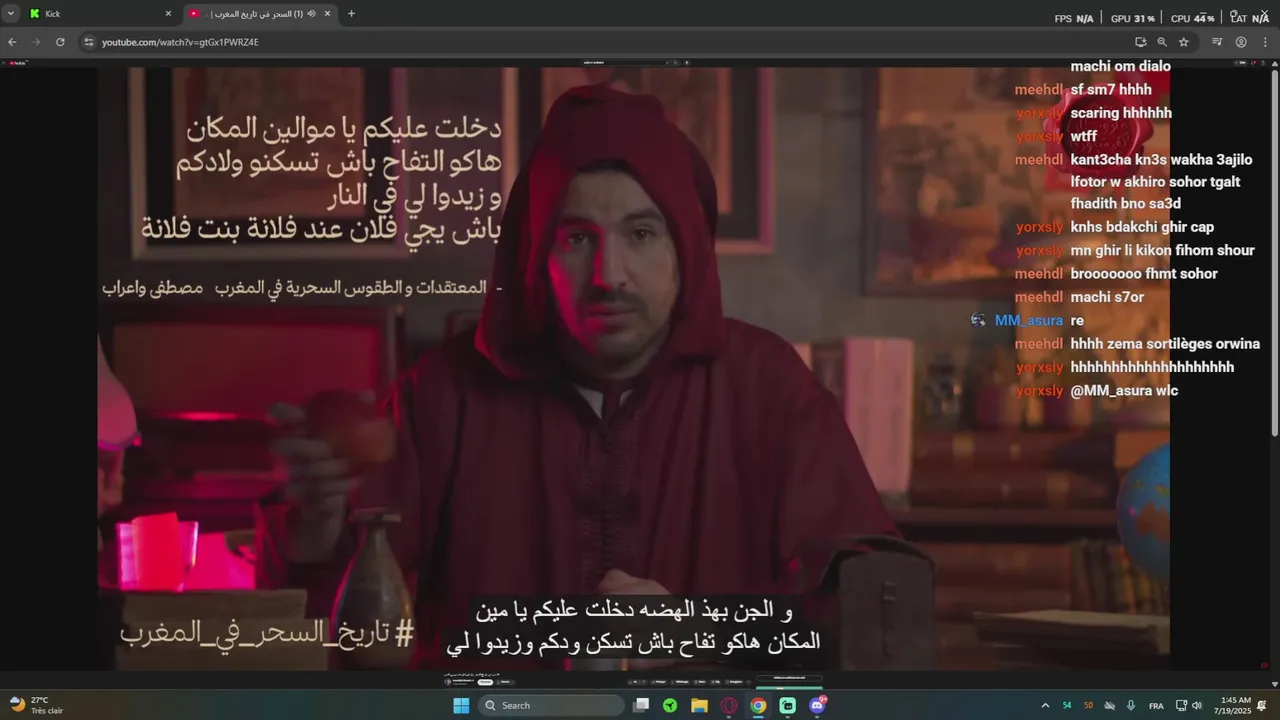1280x720 pixels.
Task: Click the CPU 44 % overlay readout
Action: 1193,18
